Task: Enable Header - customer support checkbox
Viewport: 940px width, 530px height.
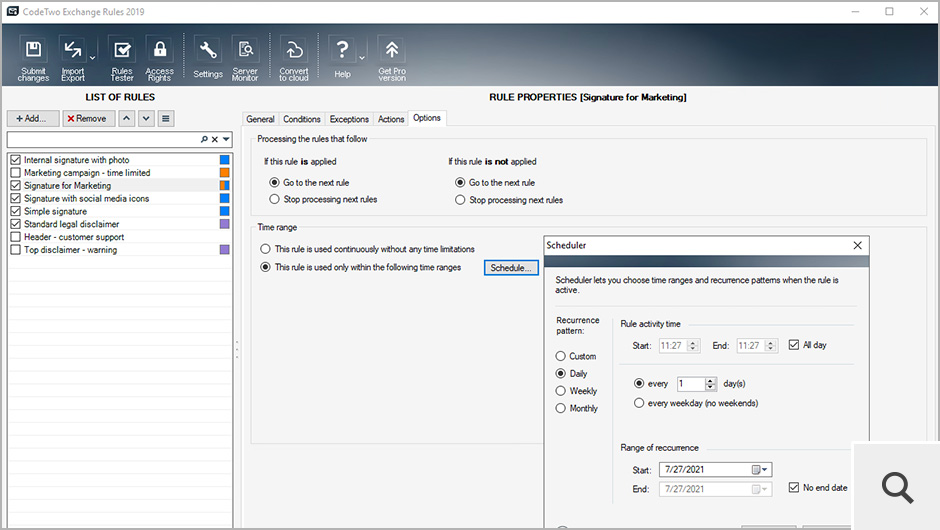Action: pyautogui.click(x=16, y=237)
